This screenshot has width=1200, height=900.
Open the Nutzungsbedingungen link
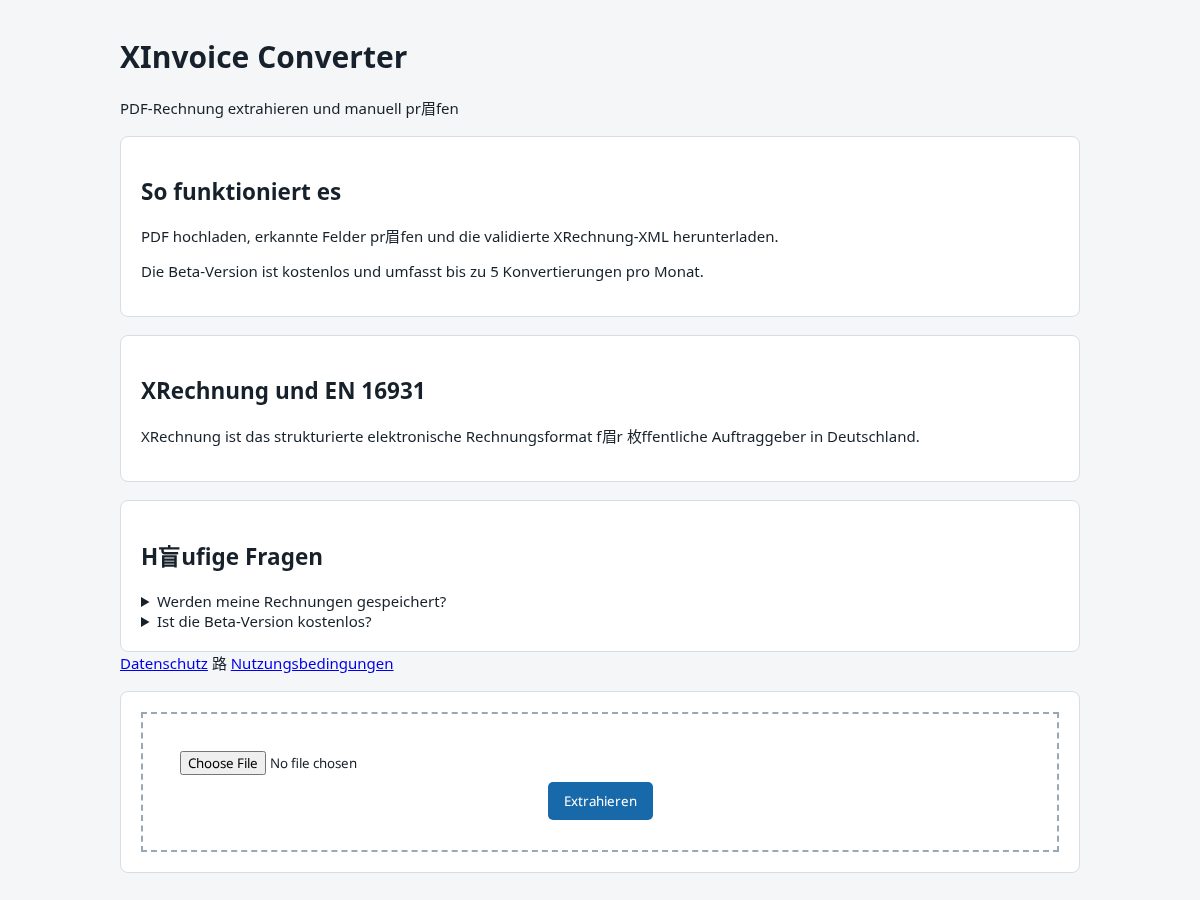click(312, 664)
